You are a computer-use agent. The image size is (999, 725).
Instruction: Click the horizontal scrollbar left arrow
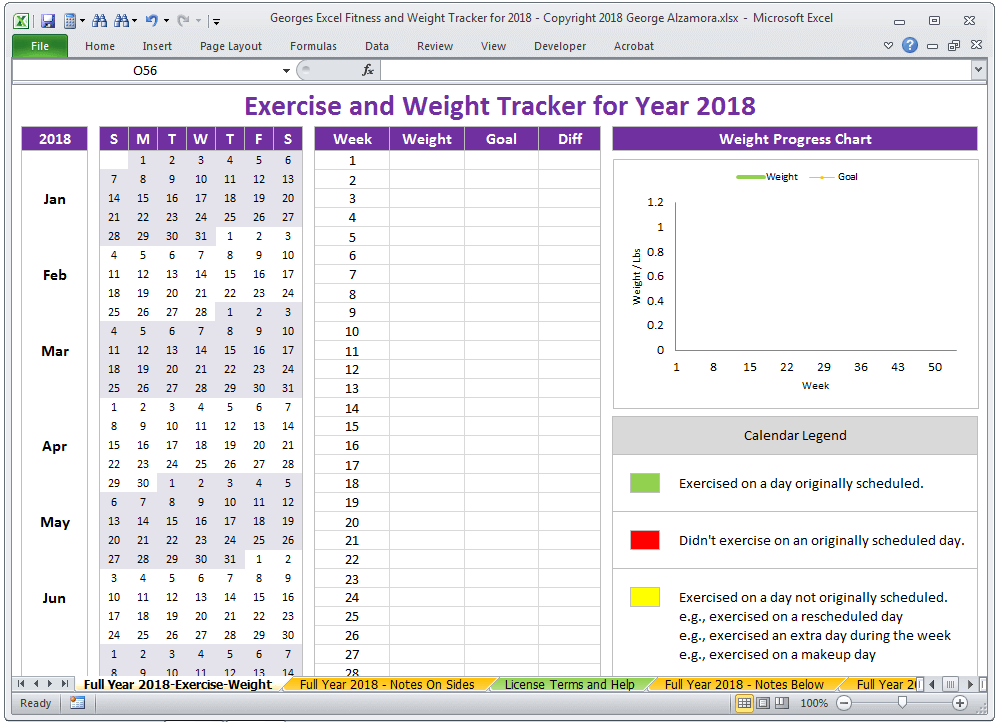[932, 684]
